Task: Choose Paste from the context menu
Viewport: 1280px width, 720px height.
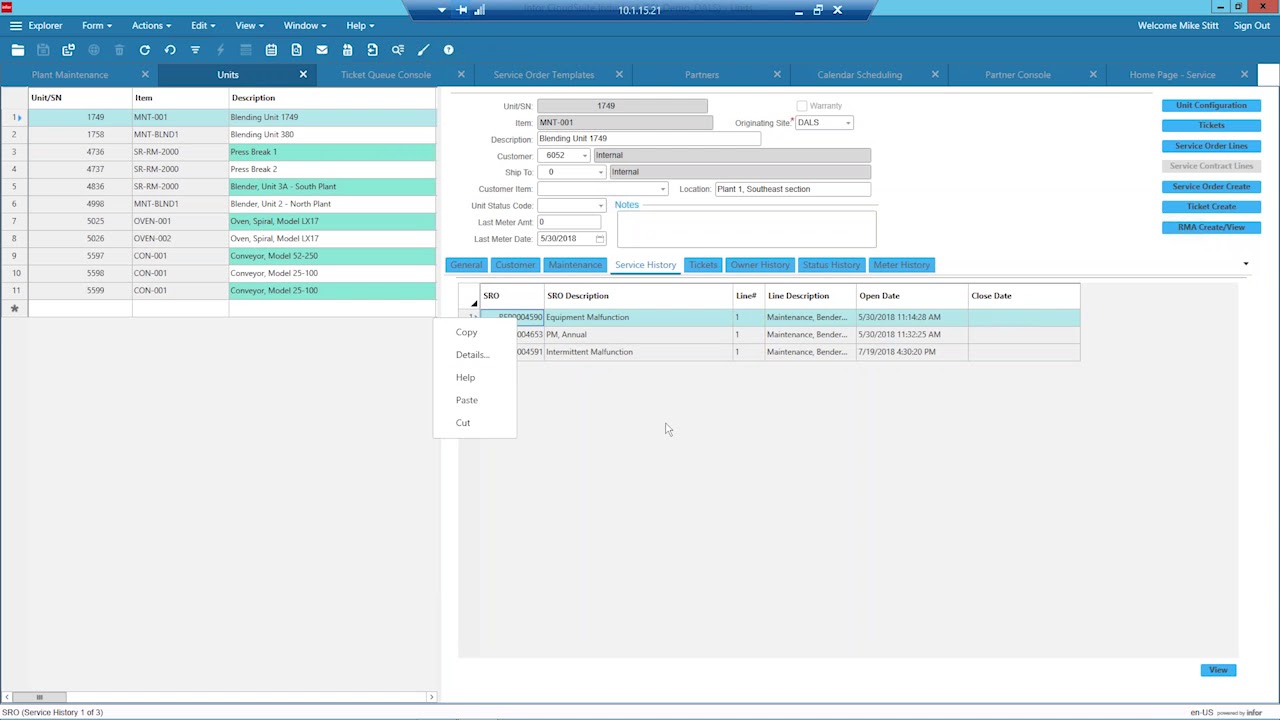Action: coord(467,400)
